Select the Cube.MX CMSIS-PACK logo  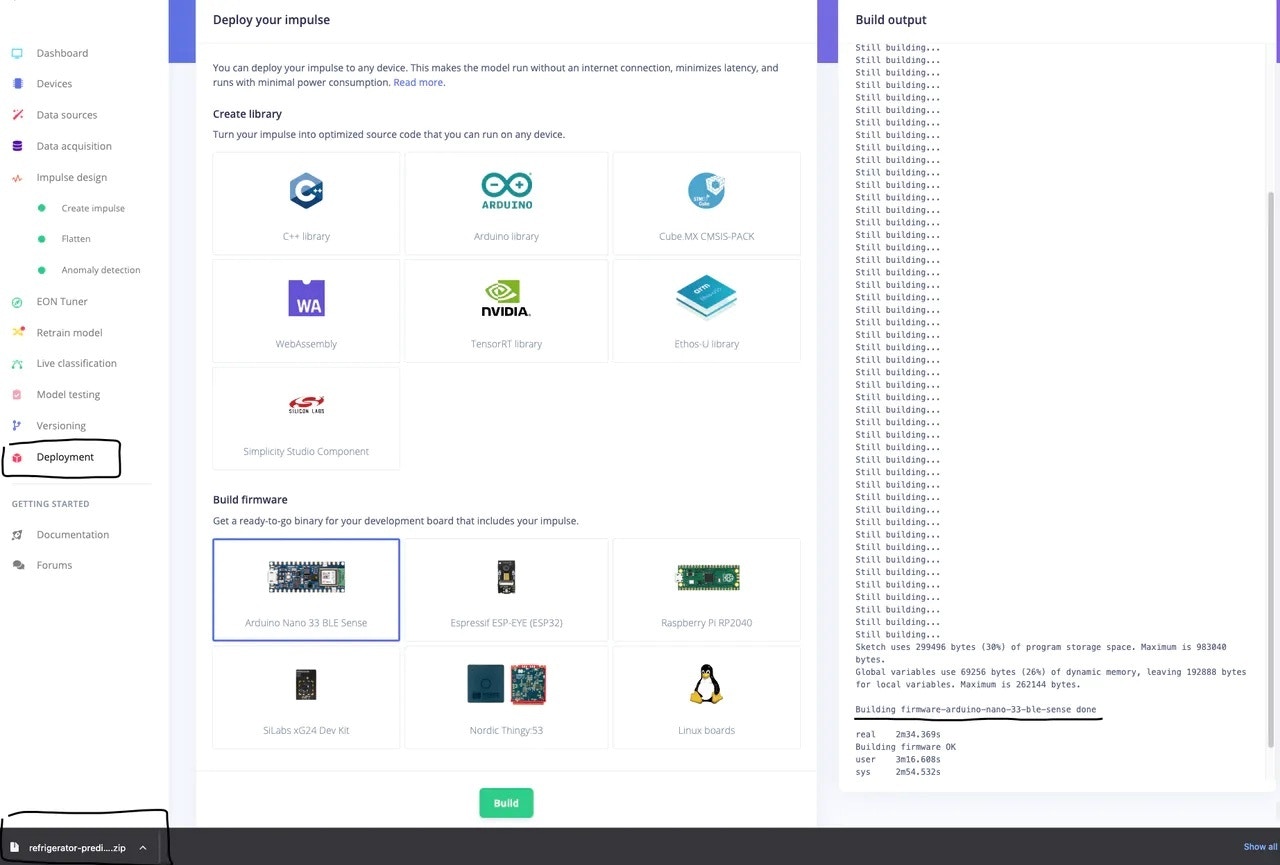pyautogui.click(x=706, y=190)
